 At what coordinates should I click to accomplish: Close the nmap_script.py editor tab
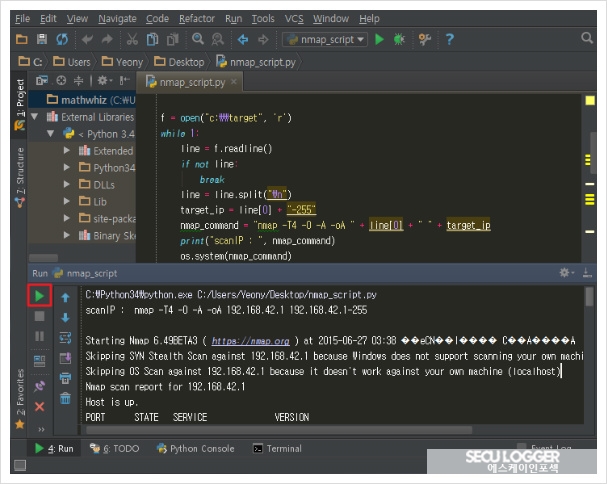(234, 82)
